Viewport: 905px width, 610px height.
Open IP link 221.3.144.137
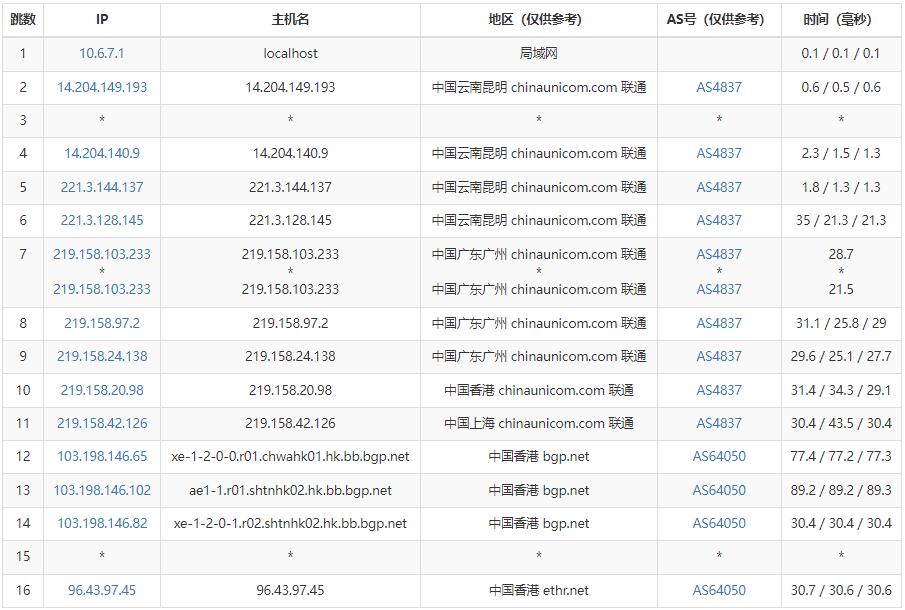click(102, 187)
